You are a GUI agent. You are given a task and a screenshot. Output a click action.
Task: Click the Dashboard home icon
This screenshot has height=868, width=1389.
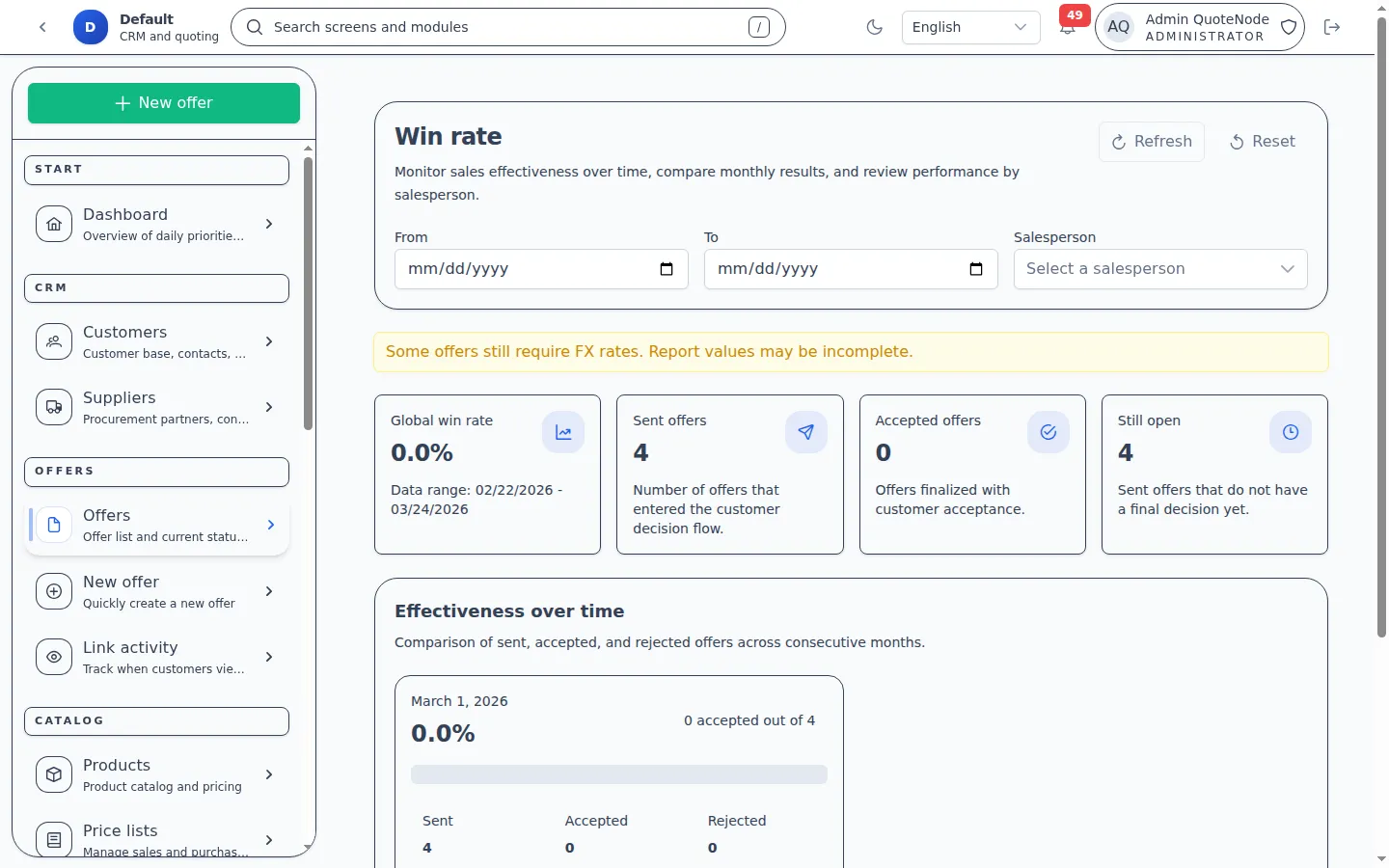(54, 224)
